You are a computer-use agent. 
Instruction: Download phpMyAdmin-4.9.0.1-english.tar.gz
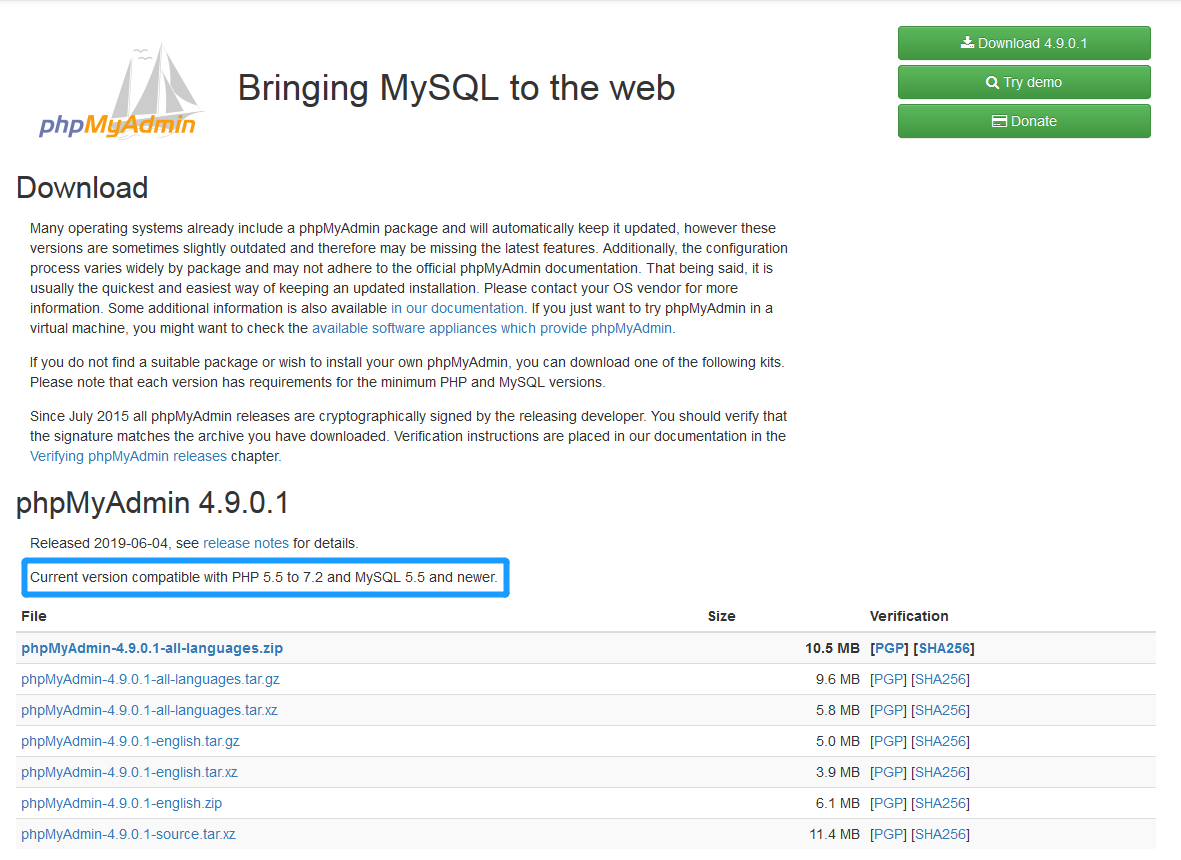point(130,741)
